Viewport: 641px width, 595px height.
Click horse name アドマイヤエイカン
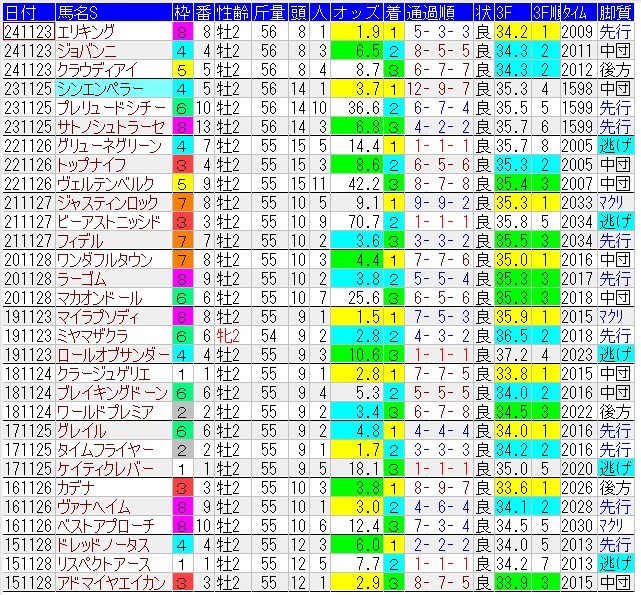pyautogui.click(x=110, y=582)
